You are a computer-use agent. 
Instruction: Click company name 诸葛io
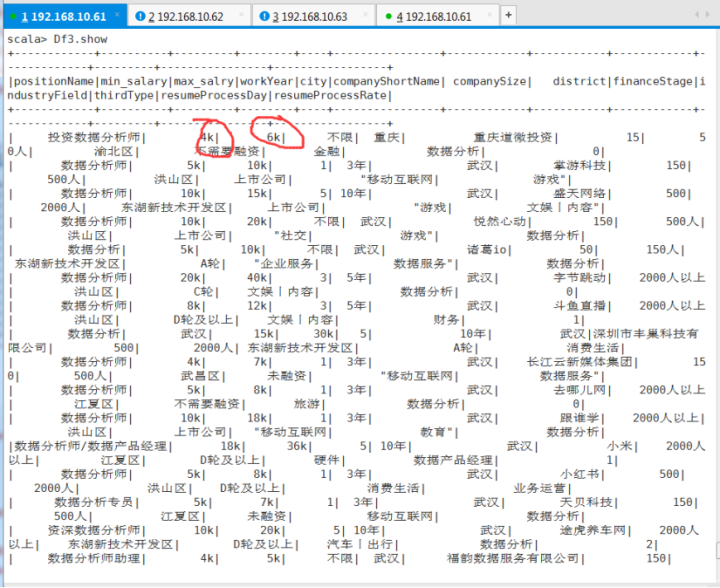coord(487,250)
